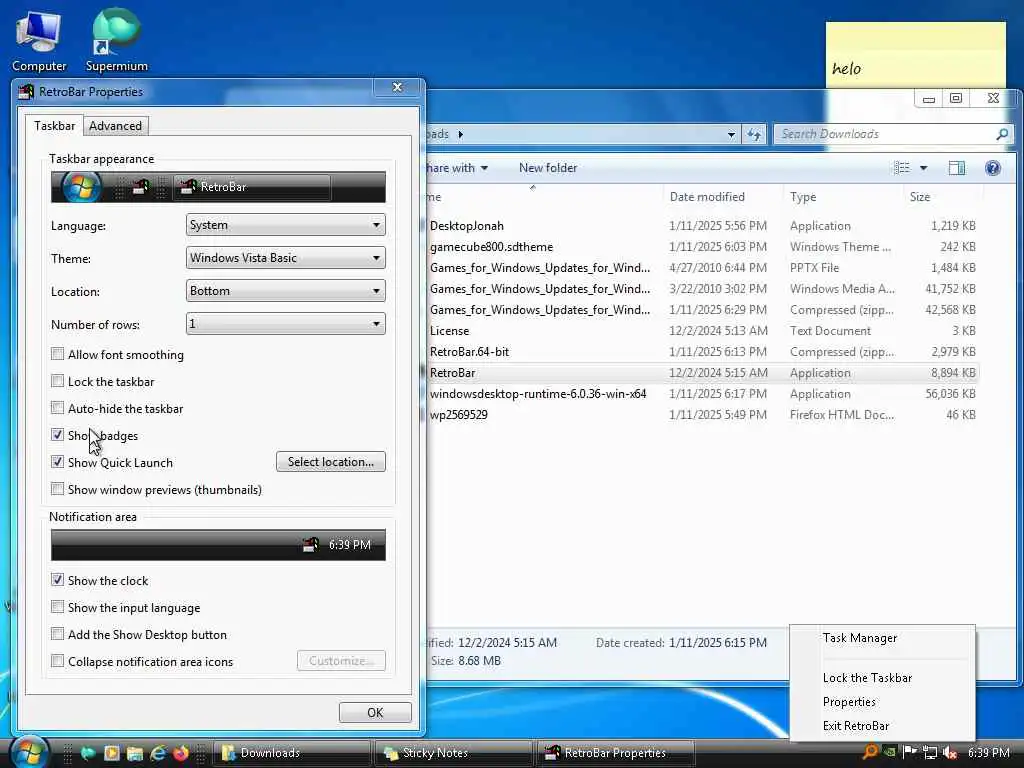The image size is (1024, 768).
Task: Click the RetroBar icon in the notification preview
Action: [311, 544]
